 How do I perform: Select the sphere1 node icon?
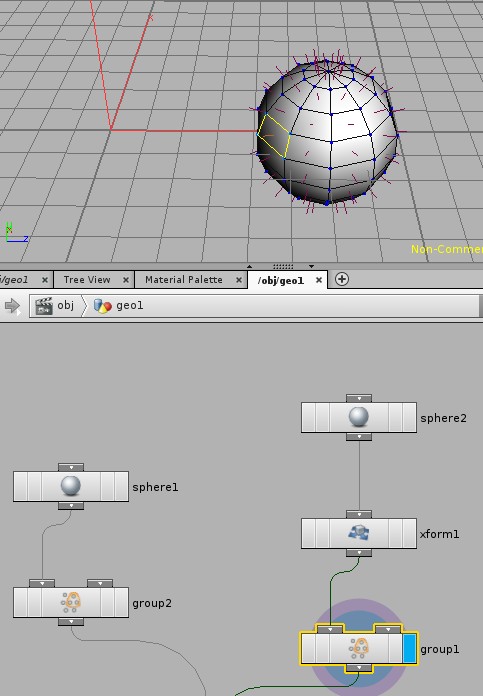click(x=71, y=486)
